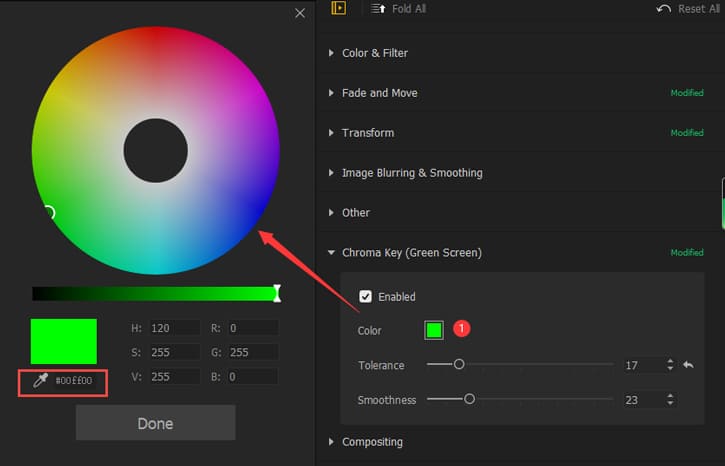Image resolution: width=725 pixels, height=466 pixels.
Task: Collapse the Chroma Key (Green Screen) section
Action: pos(332,253)
